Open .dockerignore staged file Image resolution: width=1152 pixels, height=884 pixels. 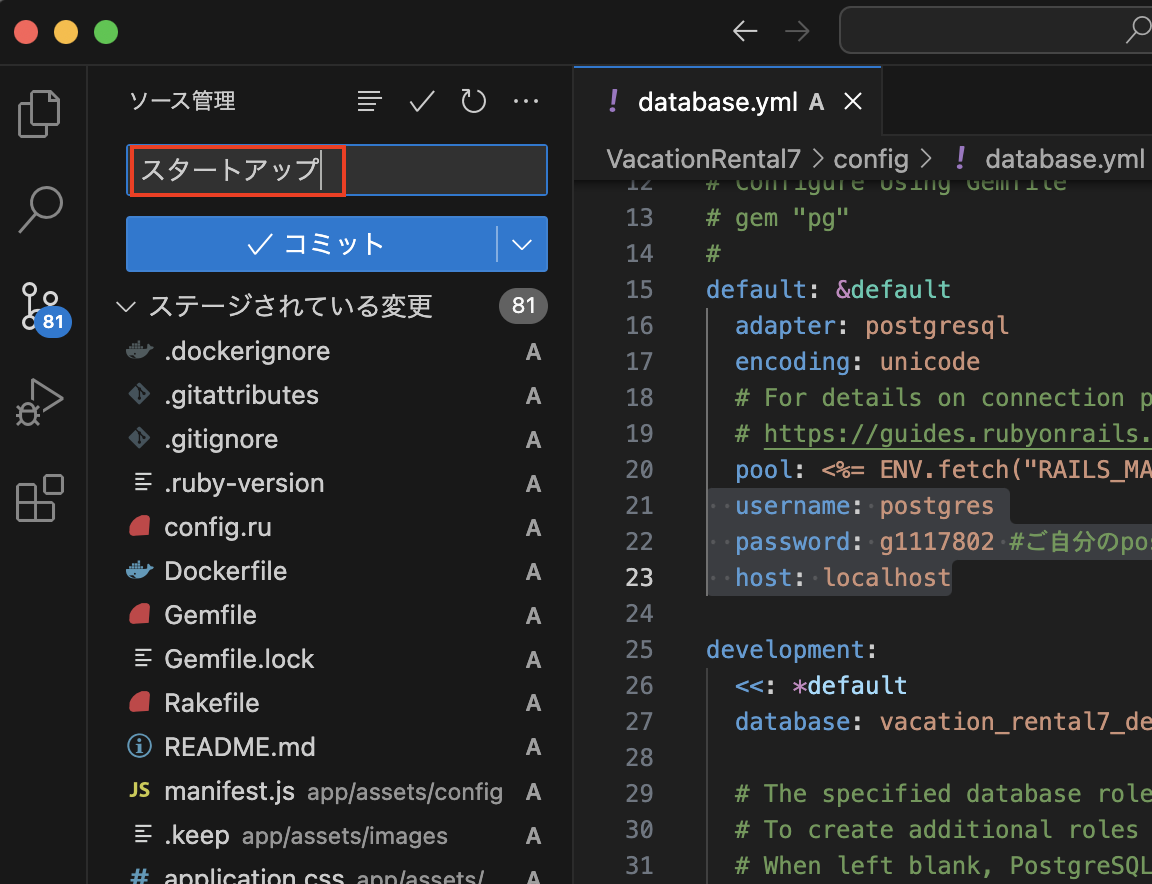coord(247,351)
